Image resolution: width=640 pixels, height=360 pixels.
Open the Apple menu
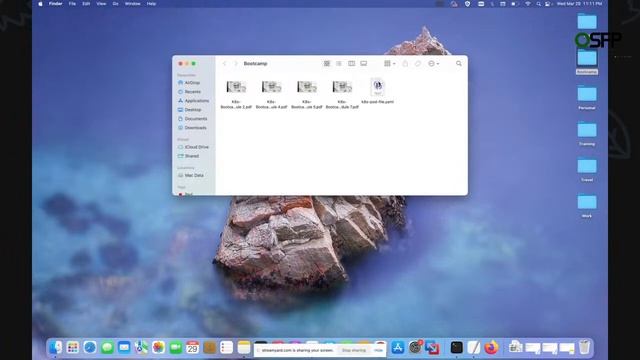pyautogui.click(x=40, y=4)
